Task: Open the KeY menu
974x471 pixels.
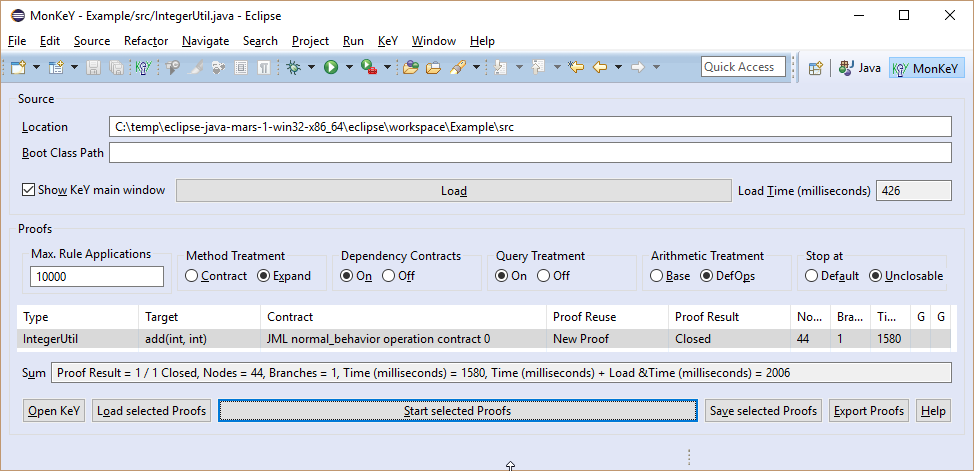Action: [x=388, y=41]
